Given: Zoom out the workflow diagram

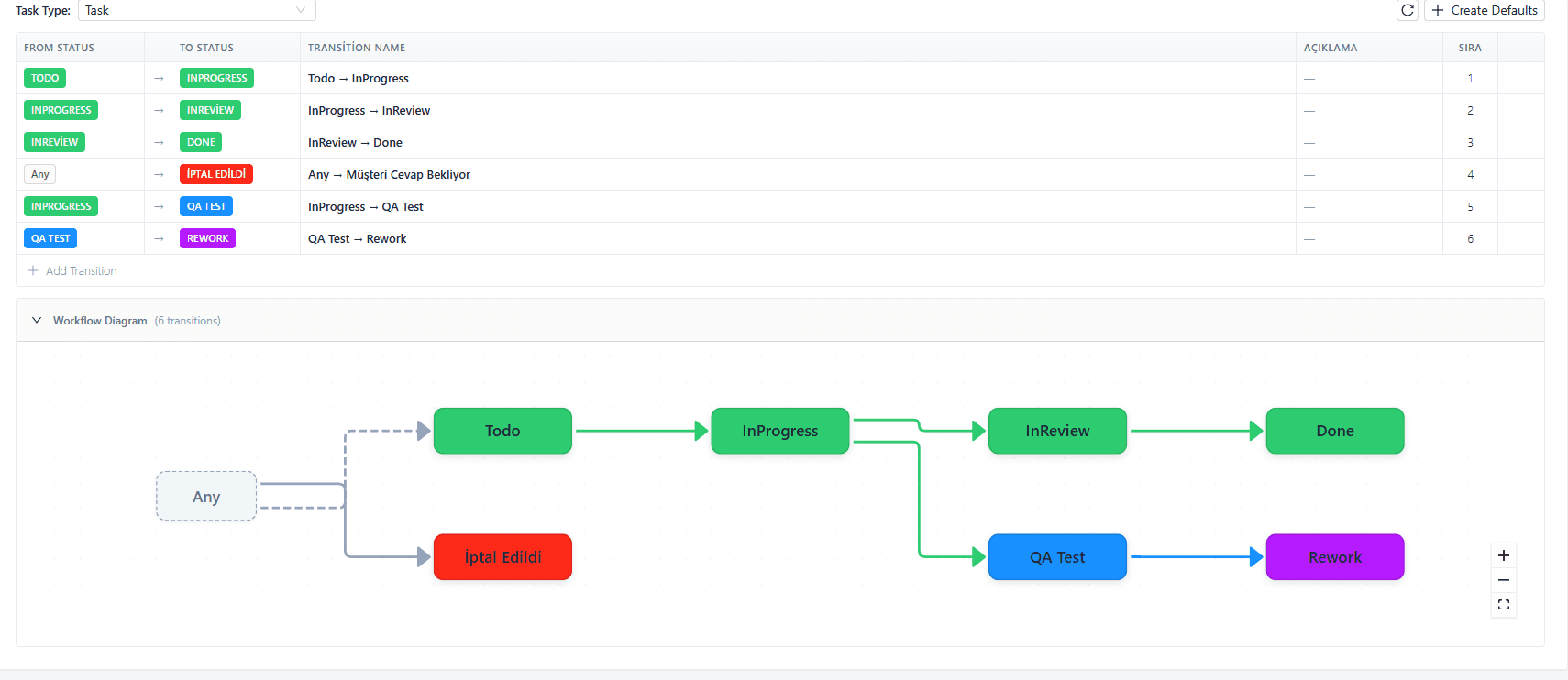Looking at the screenshot, I should (x=1504, y=580).
